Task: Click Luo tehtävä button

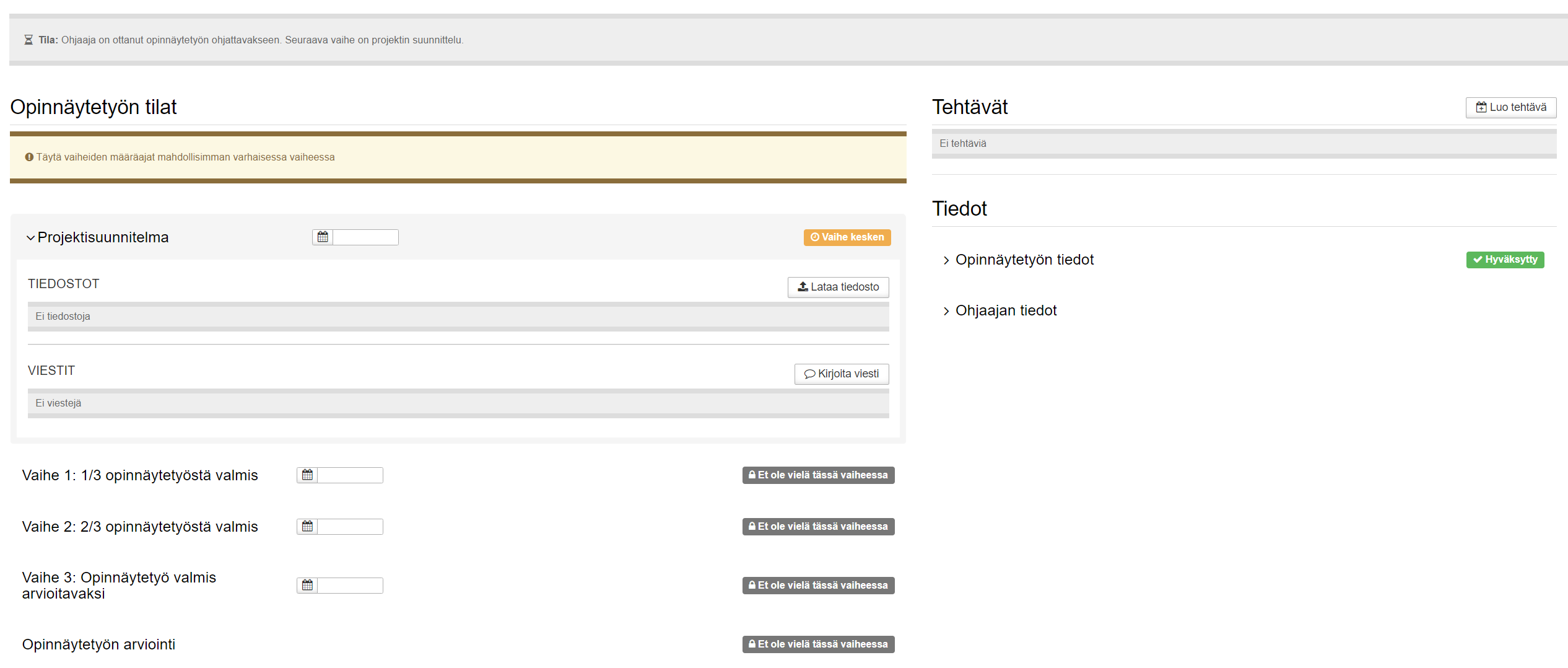Action: click(1511, 107)
